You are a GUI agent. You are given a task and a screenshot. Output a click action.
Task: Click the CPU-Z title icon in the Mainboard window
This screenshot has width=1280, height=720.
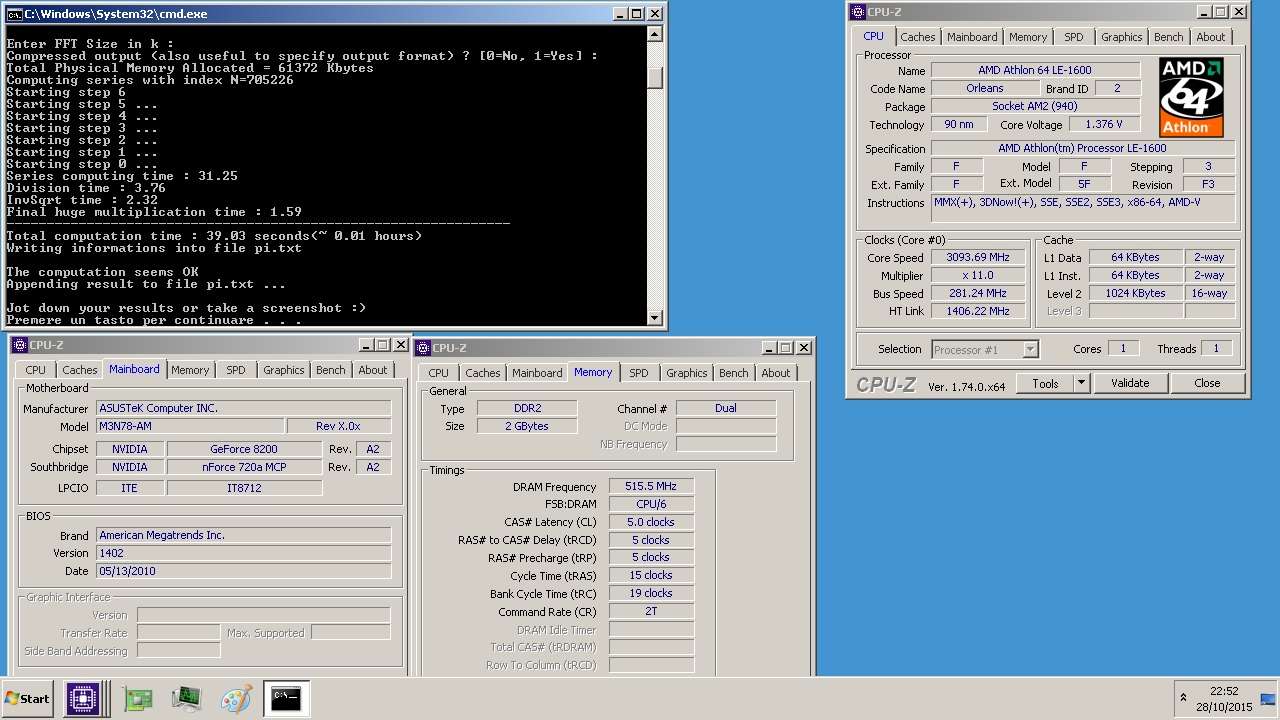coord(19,345)
